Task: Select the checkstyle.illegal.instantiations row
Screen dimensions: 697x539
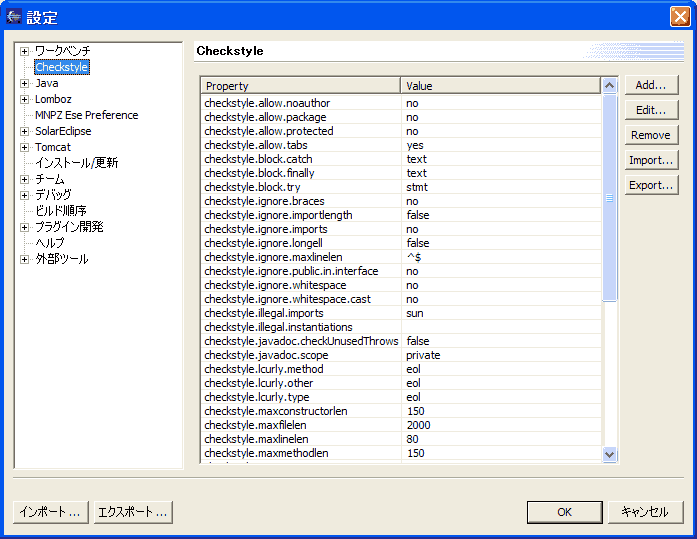Action: [x=401, y=327]
